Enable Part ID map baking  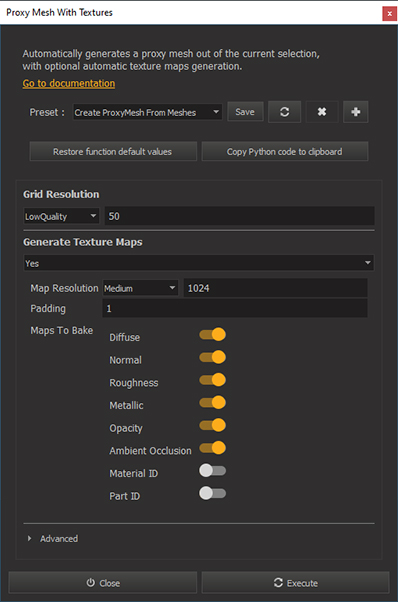(212, 493)
